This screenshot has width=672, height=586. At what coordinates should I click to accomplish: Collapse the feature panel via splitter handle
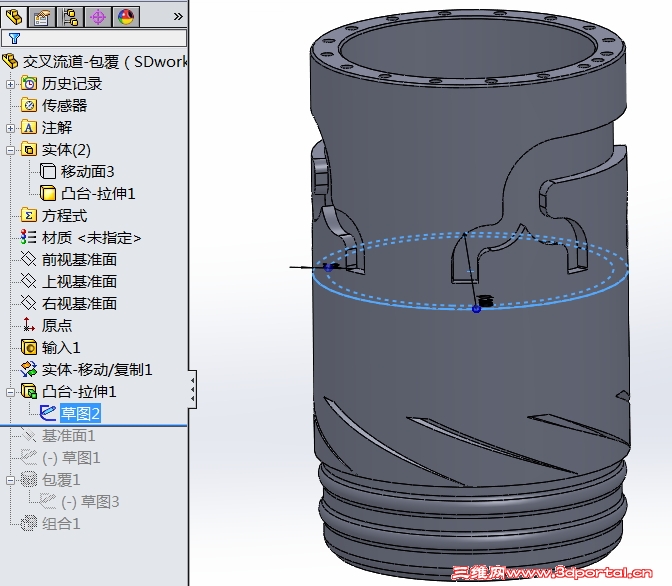[x=192, y=389]
